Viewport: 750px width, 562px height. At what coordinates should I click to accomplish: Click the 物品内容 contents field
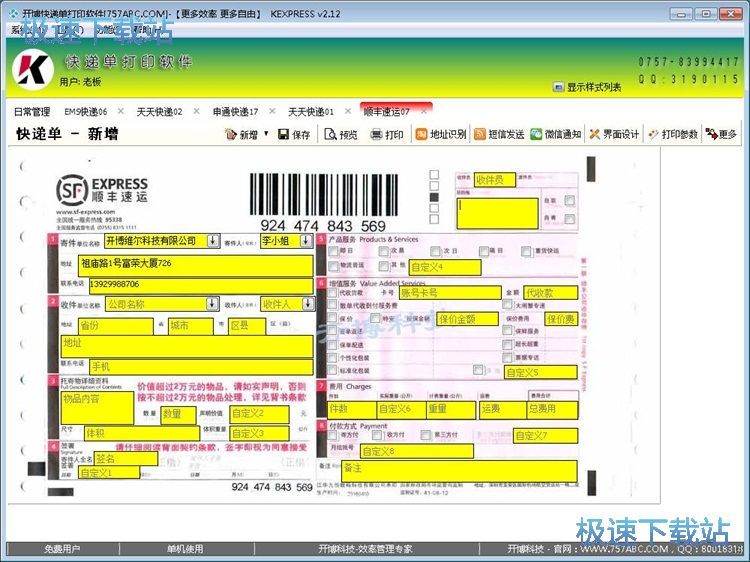[x=97, y=408]
